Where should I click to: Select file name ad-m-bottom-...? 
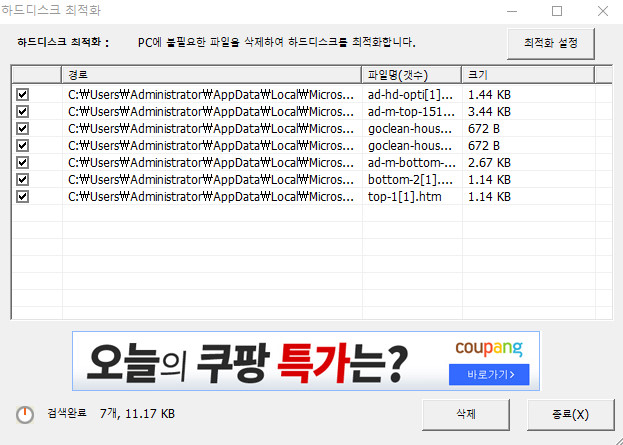click(x=412, y=163)
